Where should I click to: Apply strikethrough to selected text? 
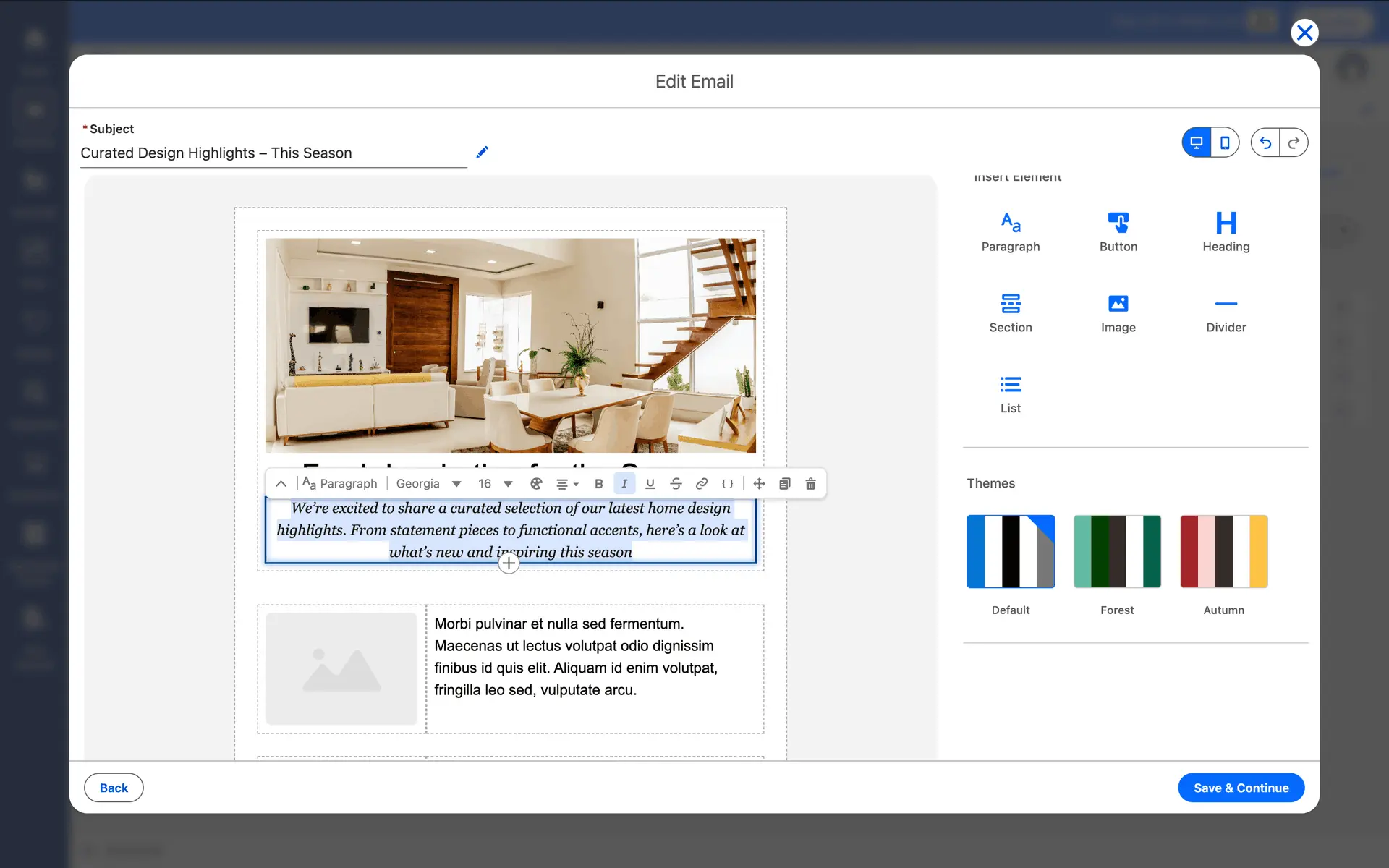tap(676, 484)
